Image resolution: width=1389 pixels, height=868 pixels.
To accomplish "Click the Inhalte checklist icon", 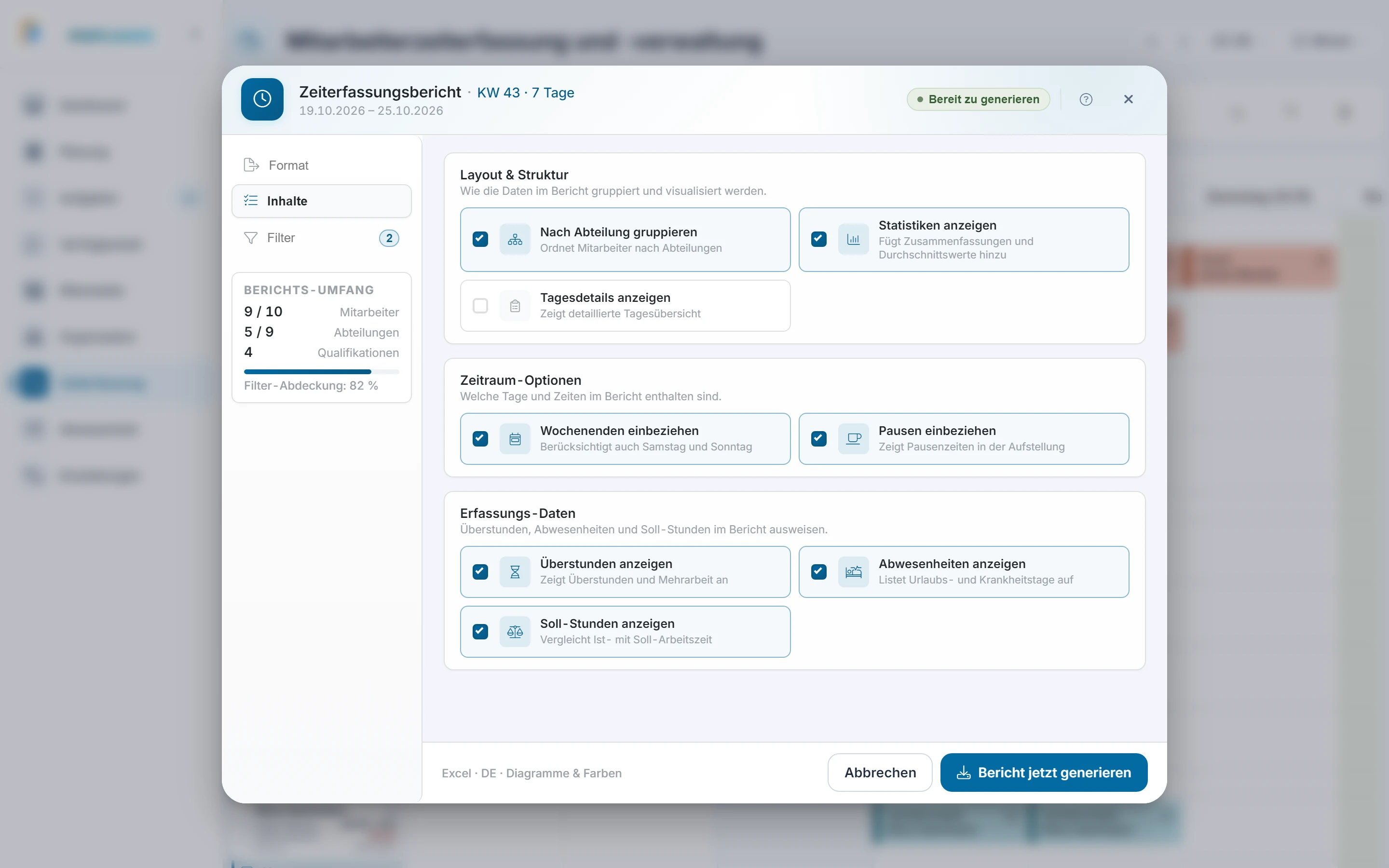I will (251, 200).
